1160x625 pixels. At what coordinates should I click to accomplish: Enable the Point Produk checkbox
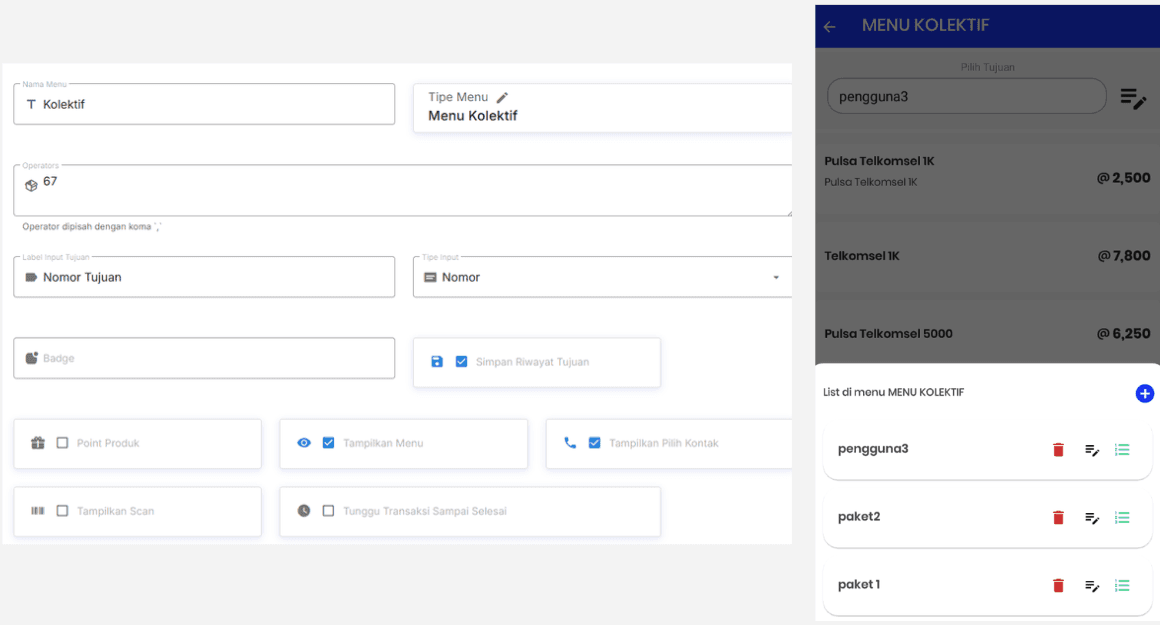[62, 443]
